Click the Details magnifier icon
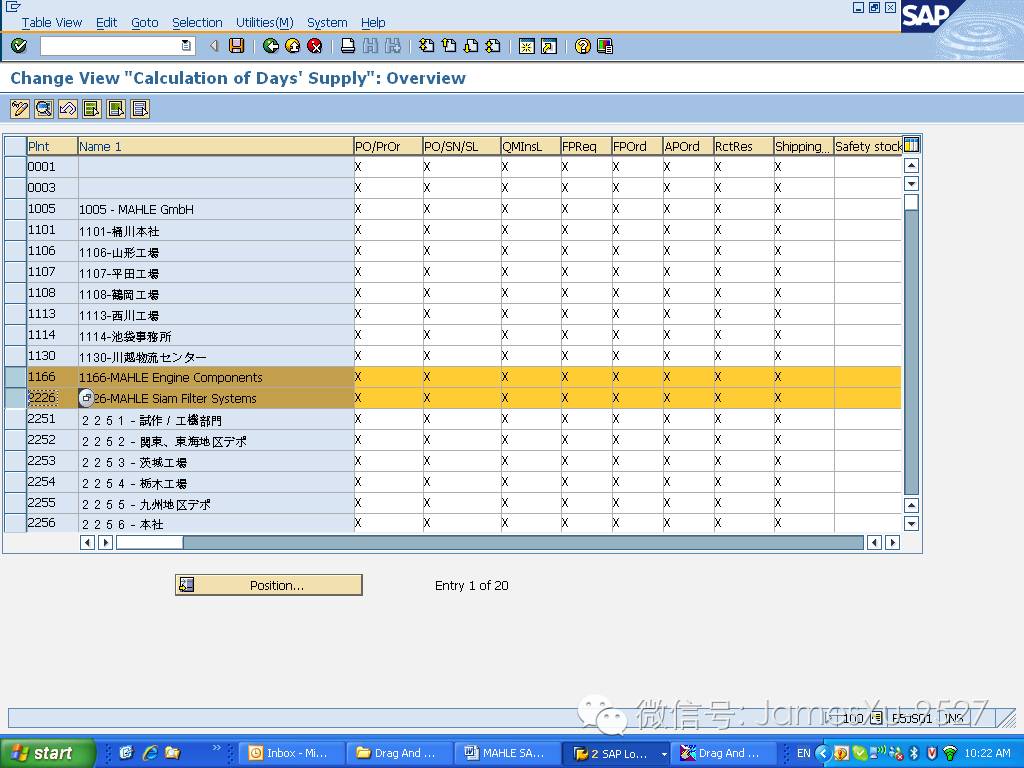The height and width of the screenshot is (768, 1024). (x=44, y=108)
